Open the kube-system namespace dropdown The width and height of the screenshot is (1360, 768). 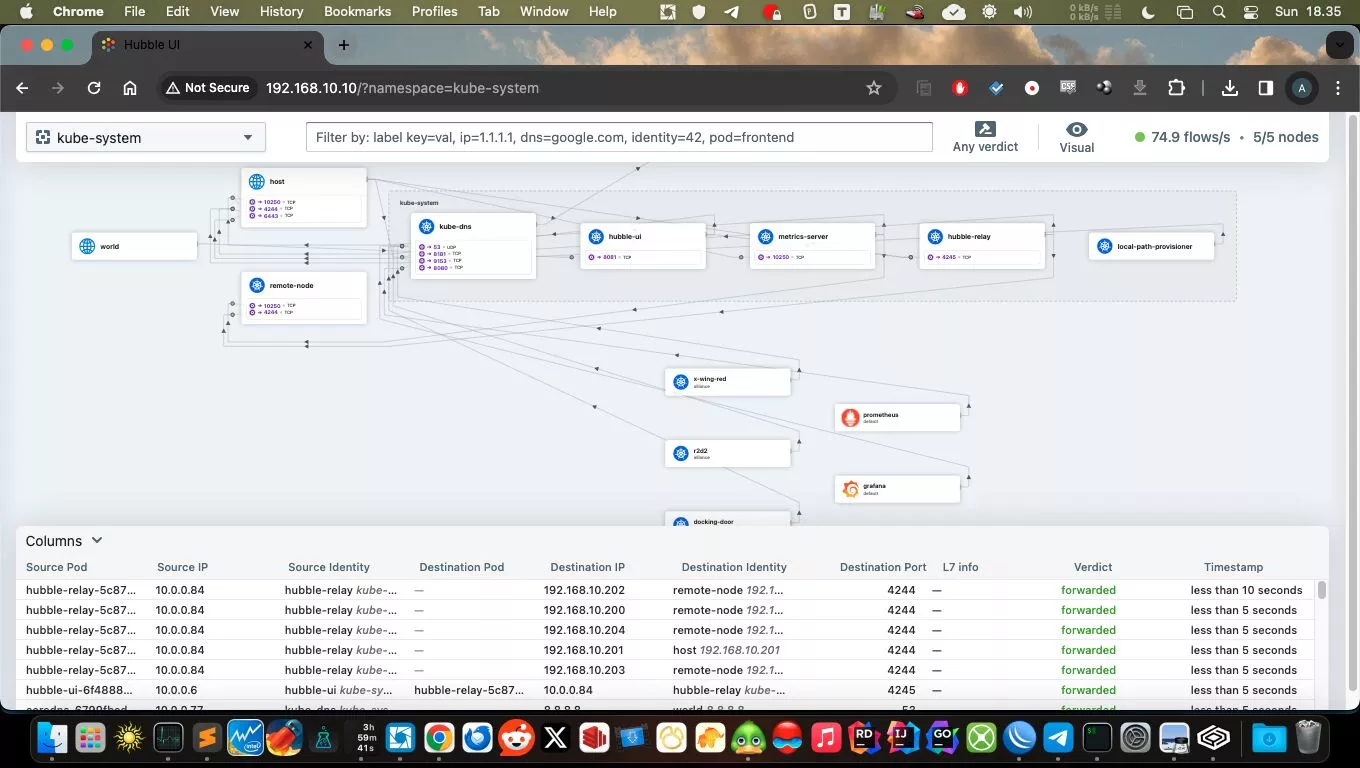146,137
